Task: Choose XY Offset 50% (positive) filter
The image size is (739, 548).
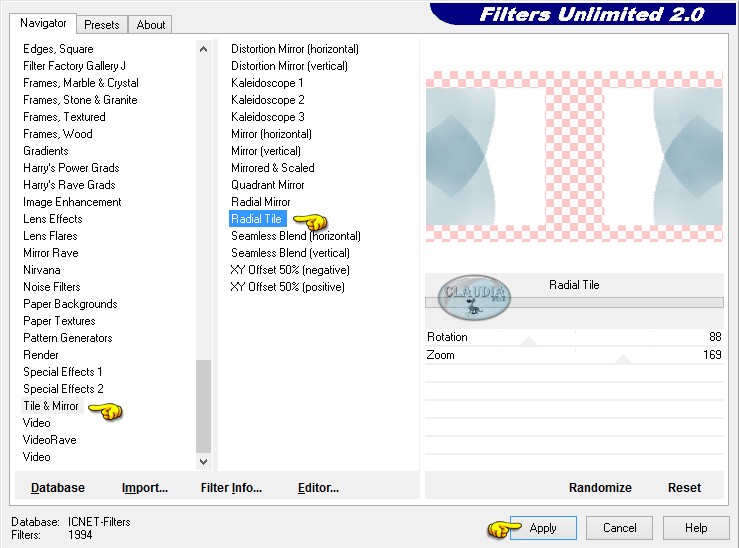Action: [x=287, y=287]
